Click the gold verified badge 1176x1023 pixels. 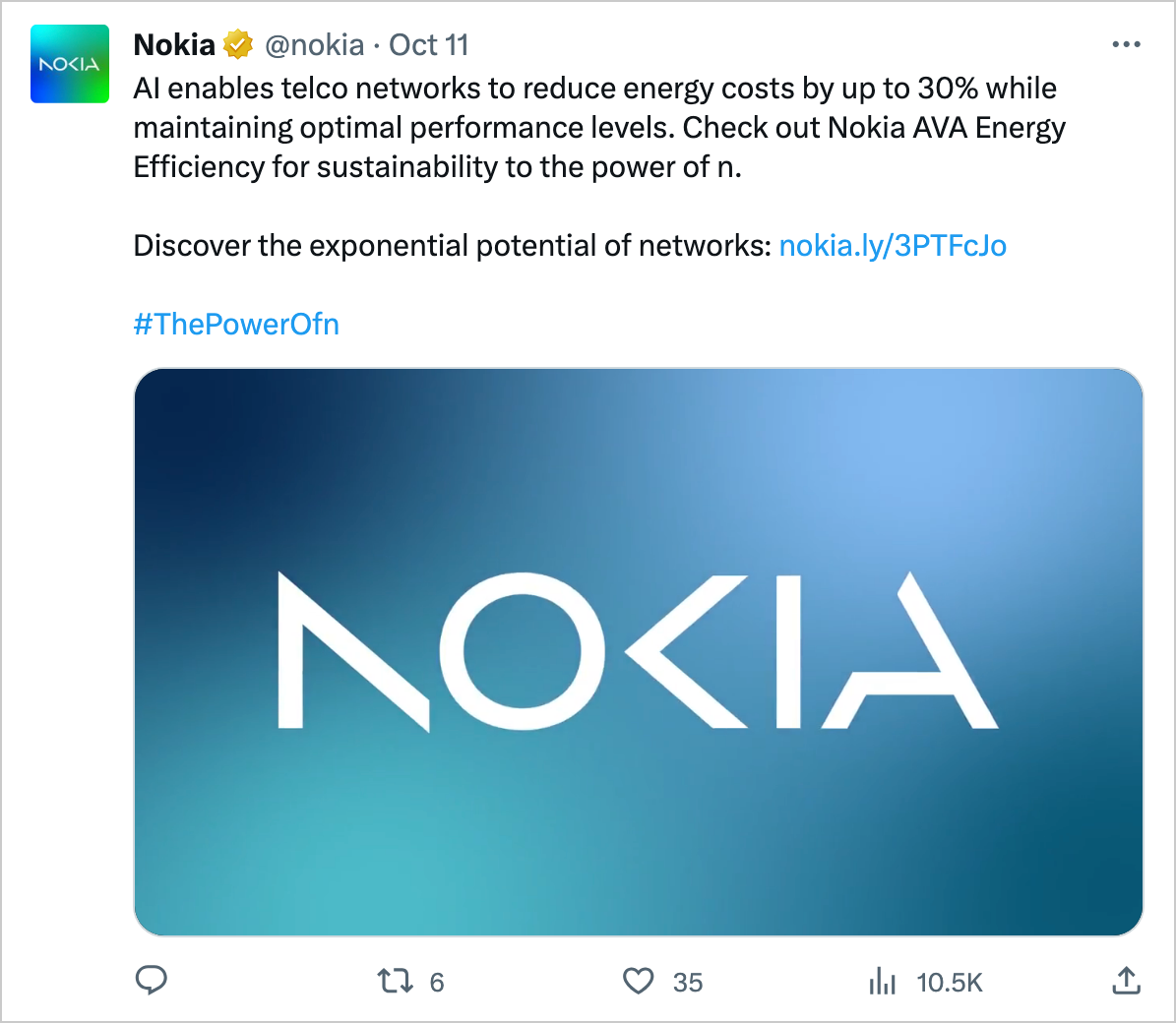[238, 45]
